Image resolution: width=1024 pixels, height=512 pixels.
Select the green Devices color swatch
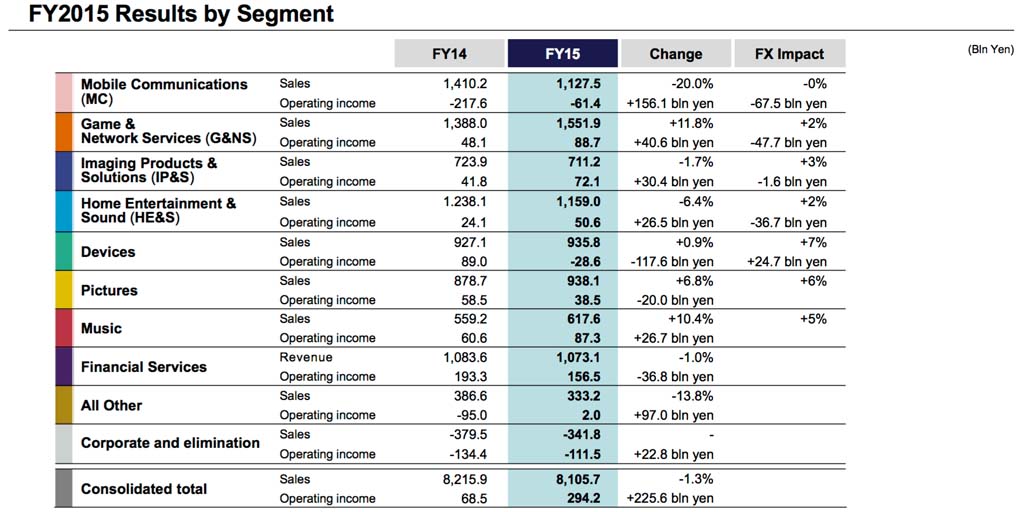pyautogui.click(x=63, y=251)
